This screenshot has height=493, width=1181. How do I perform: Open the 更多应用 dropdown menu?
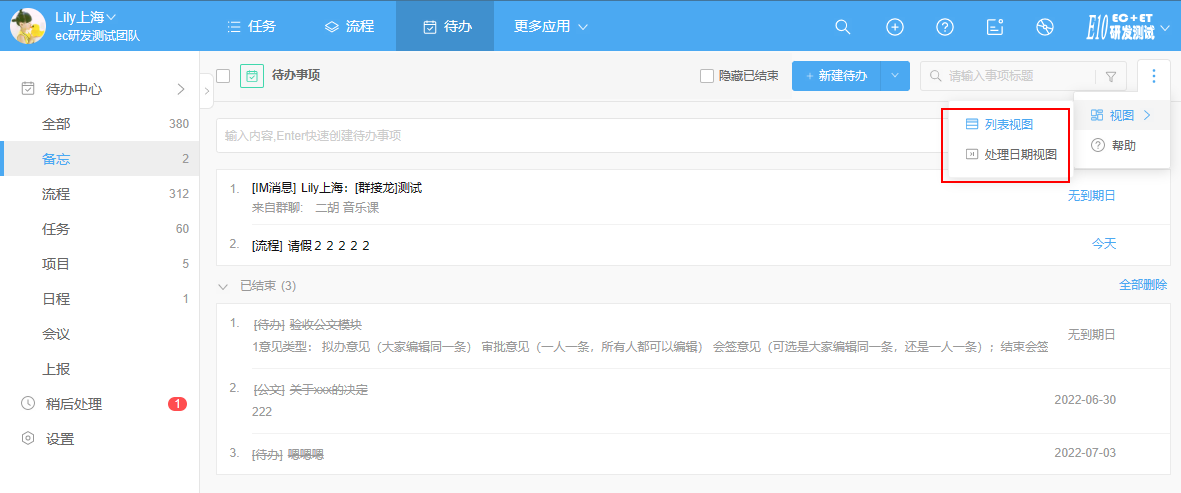pos(551,26)
